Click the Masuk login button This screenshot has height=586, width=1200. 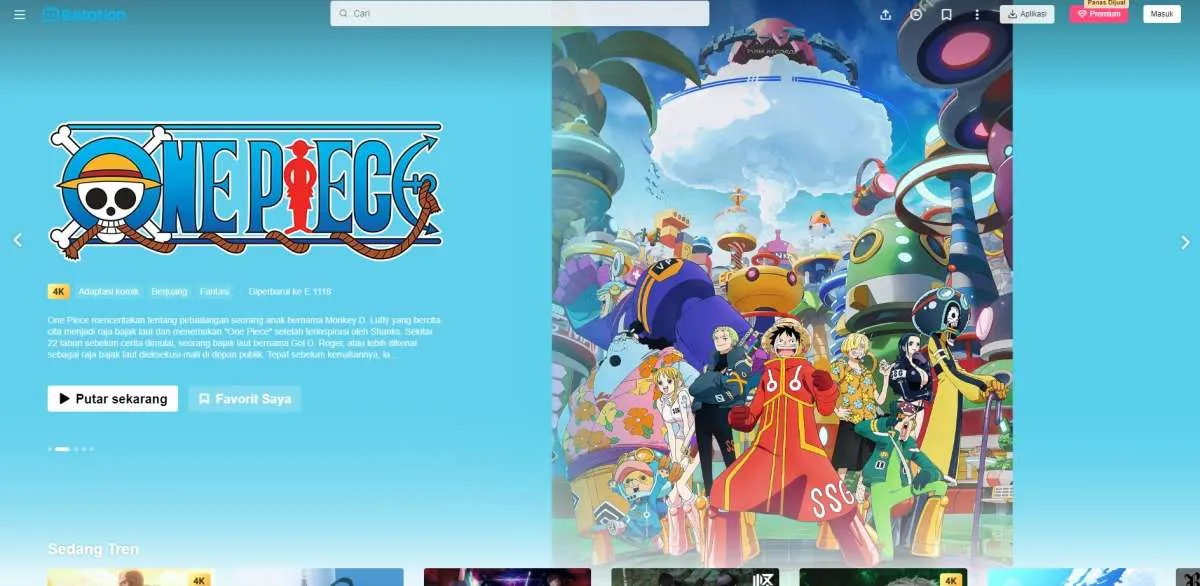(1161, 14)
